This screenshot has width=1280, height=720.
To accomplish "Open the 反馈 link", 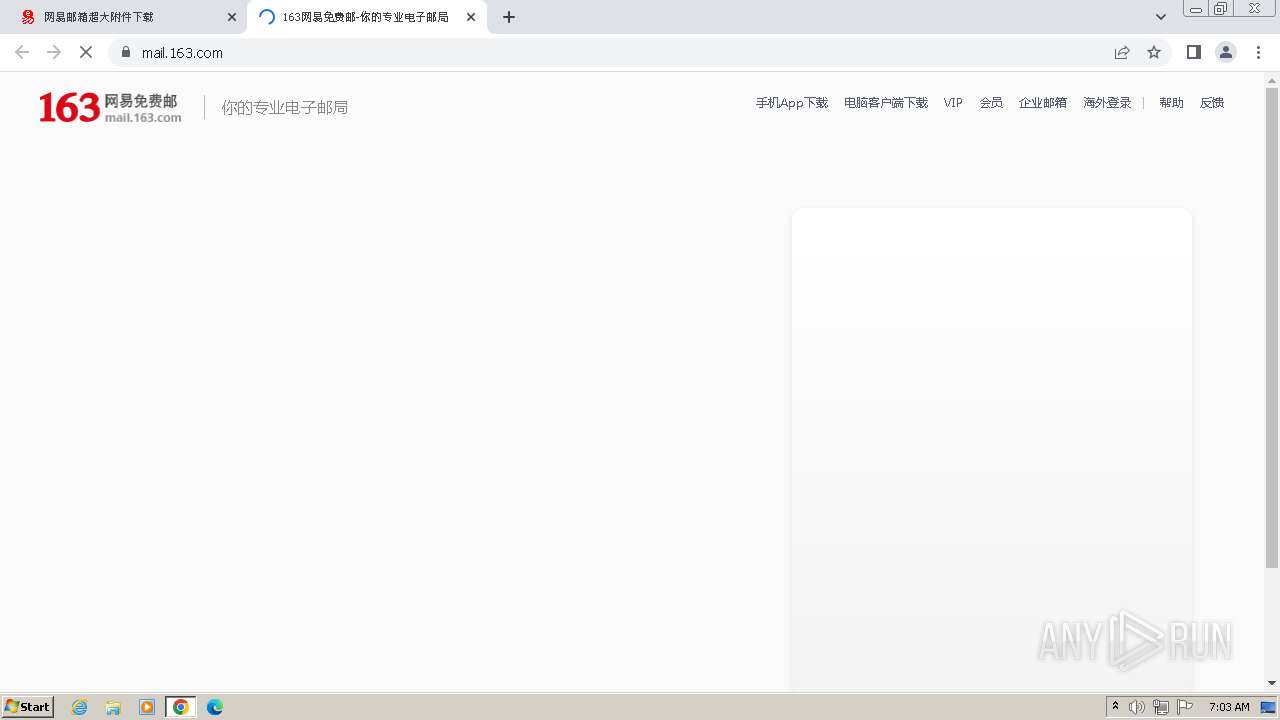I will click(1212, 103).
